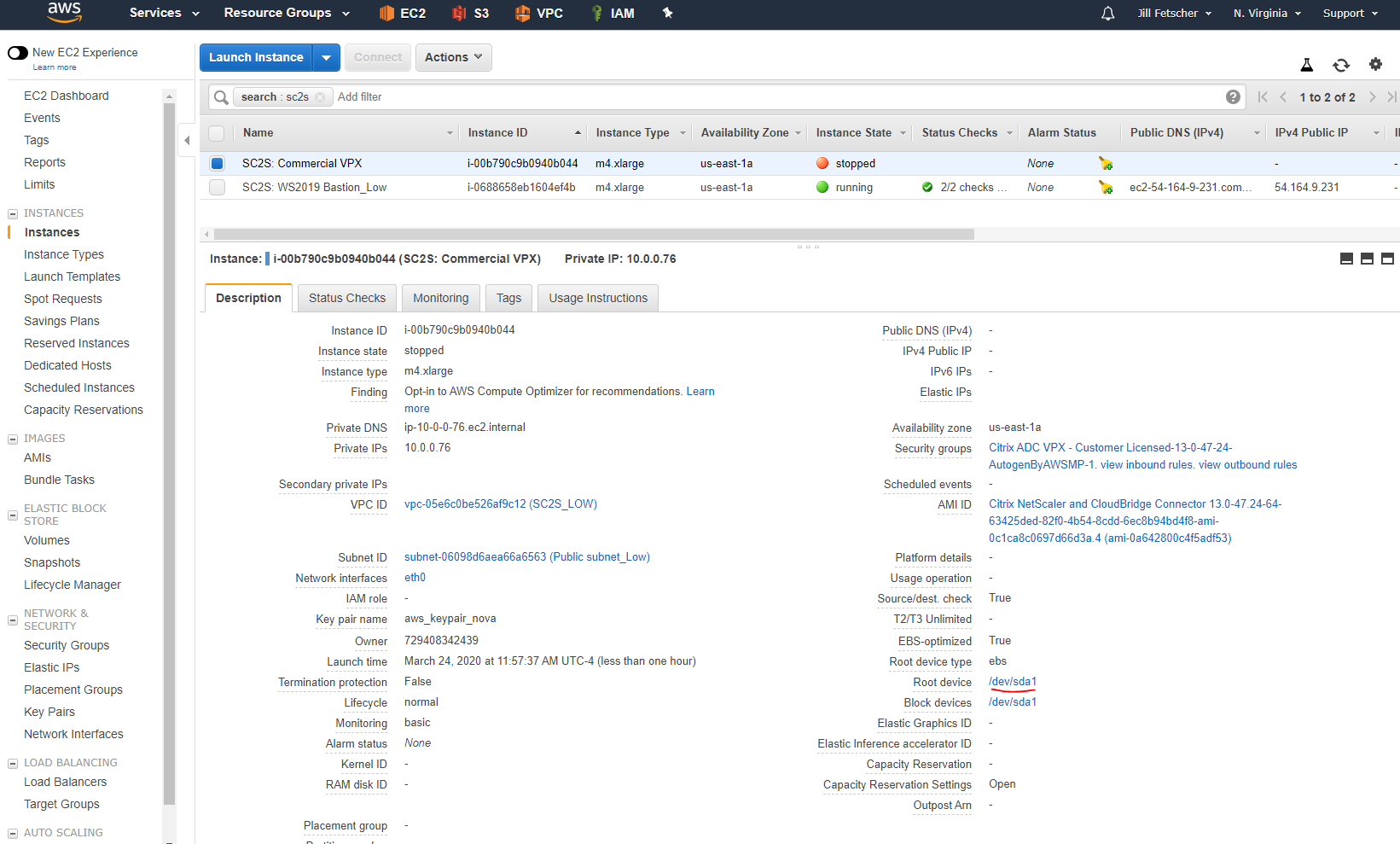The height and width of the screenshot is (844, 1400).
Task: Uncheck the SC2S: Commercial VPX instance checkbox
Action: point(217,164)
